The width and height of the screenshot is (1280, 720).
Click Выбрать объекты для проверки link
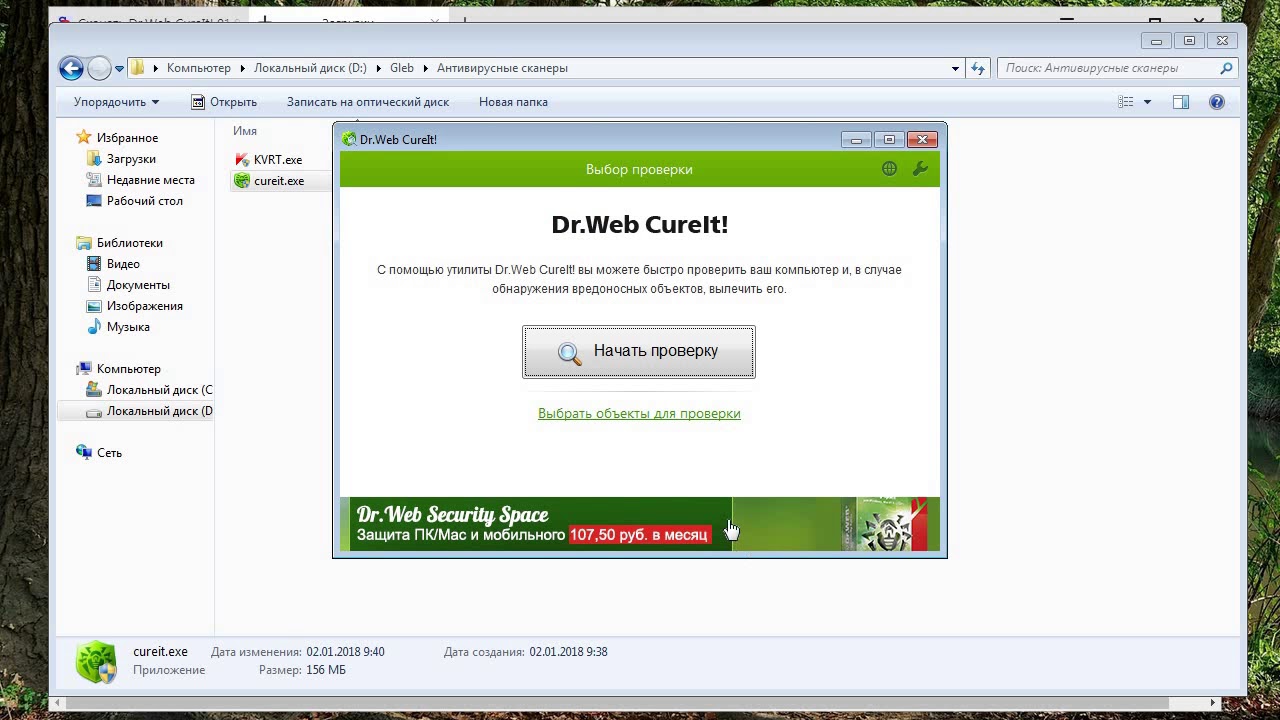[639, 414]
